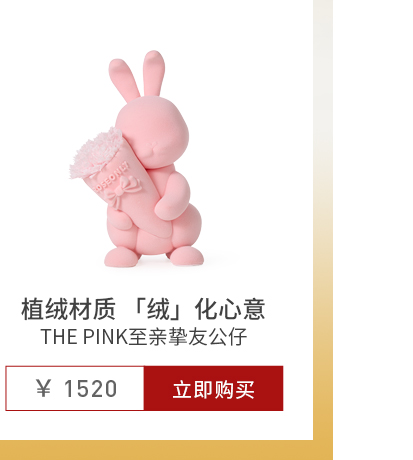Click the bunny's left ear
The width and height of the screenshot is (413, 460).
point(124,80)
